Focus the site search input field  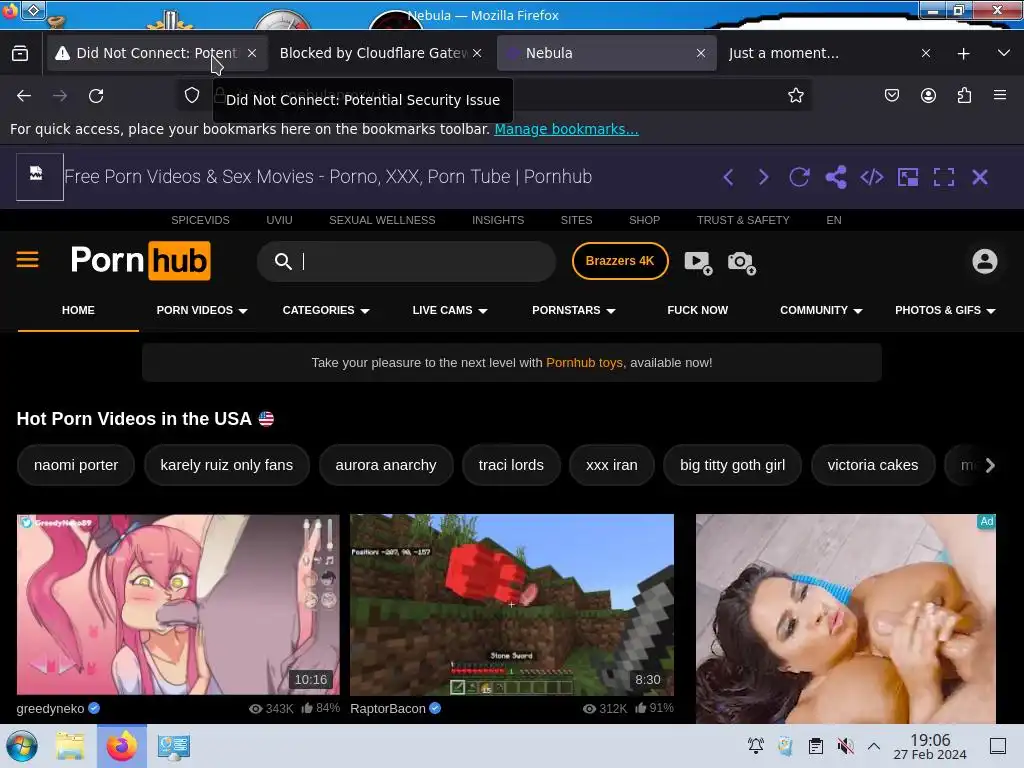[x=406, y=261]
